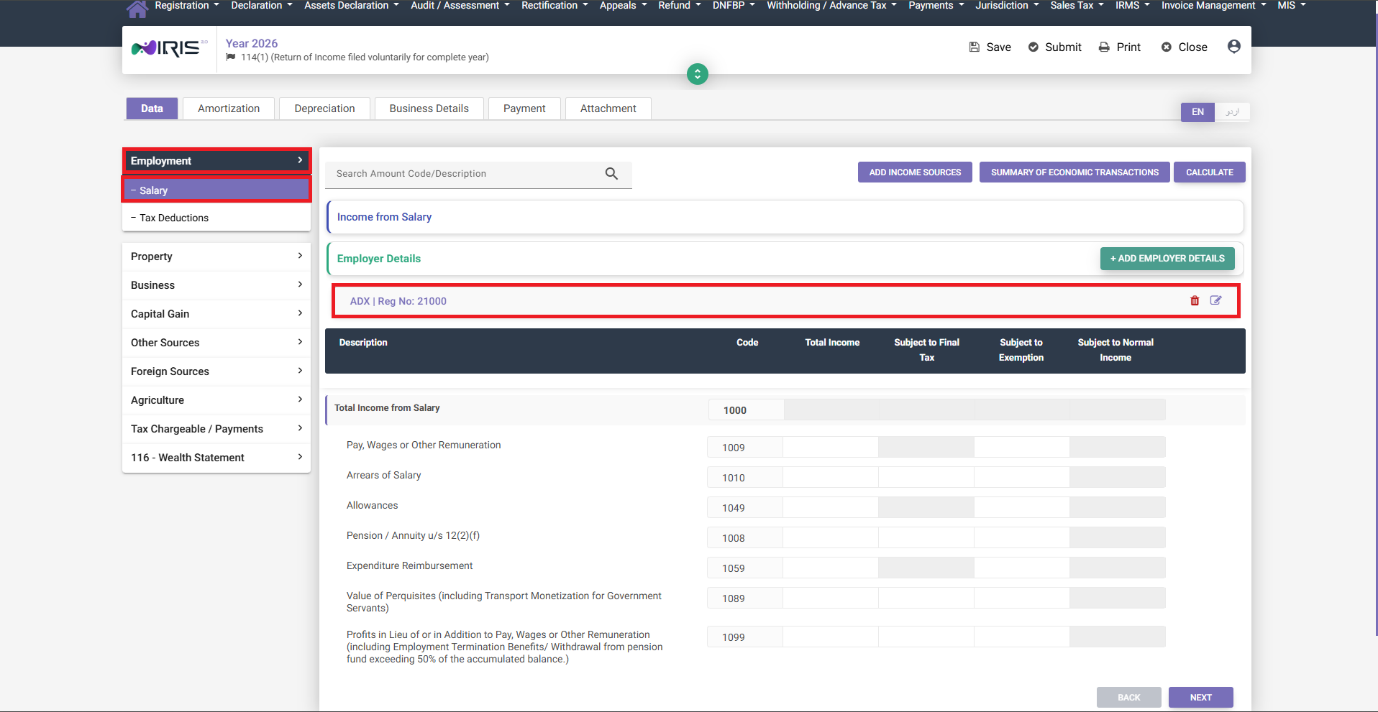Image resolution: width=1378 pixels, height=712 pixels.
Task: Switch to the Payment tab
Action: click(x=524, y=108)
